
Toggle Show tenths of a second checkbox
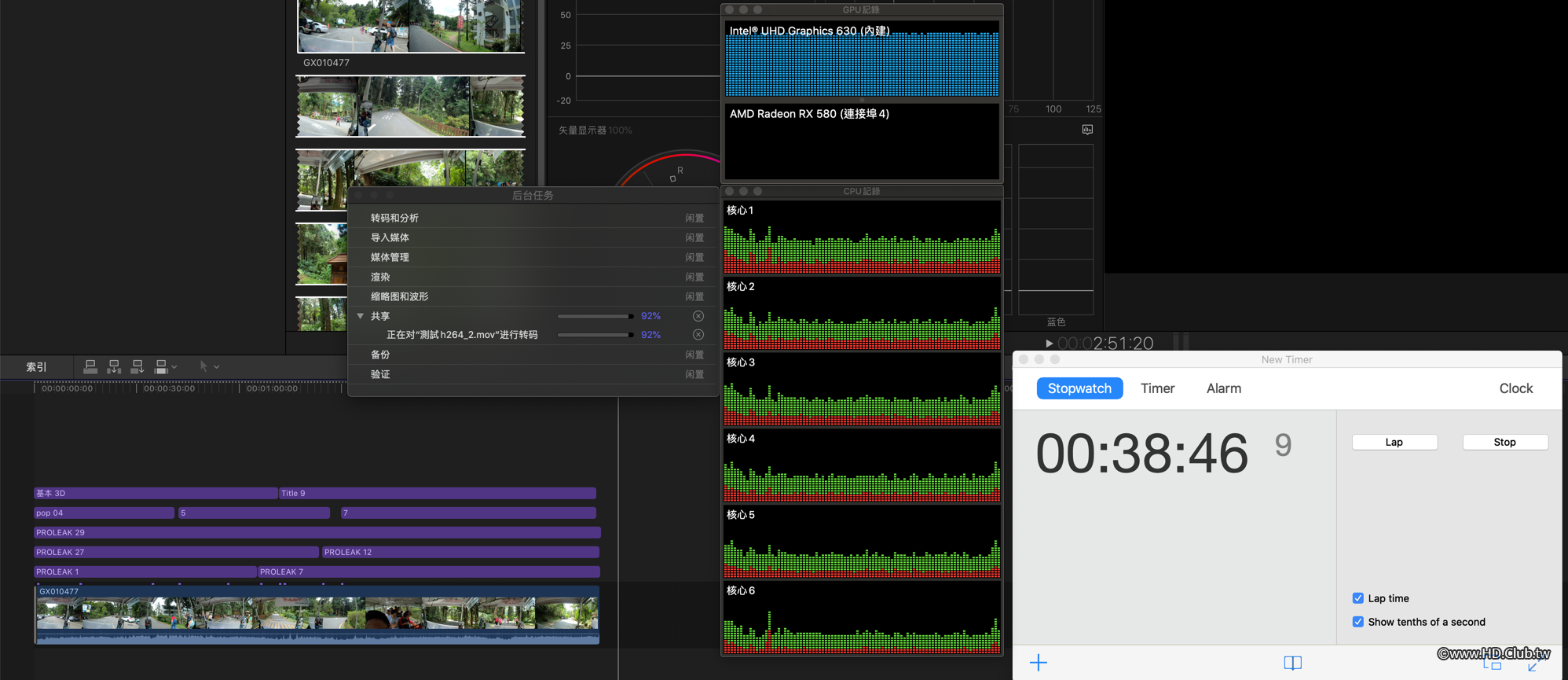click(1357, 622)
